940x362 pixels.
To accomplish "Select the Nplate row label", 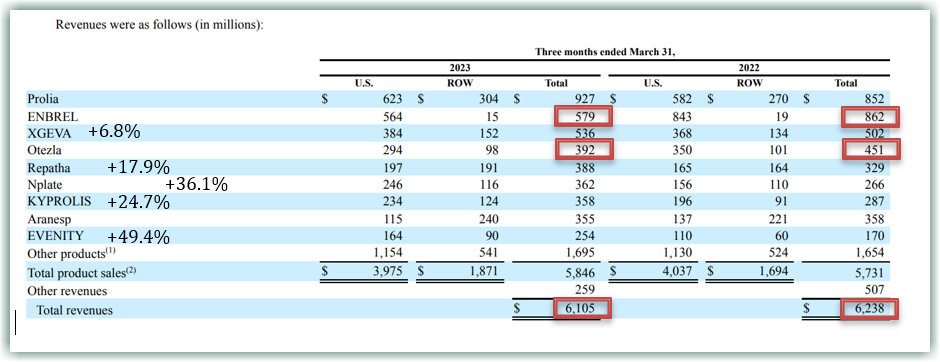I will 44,185.
